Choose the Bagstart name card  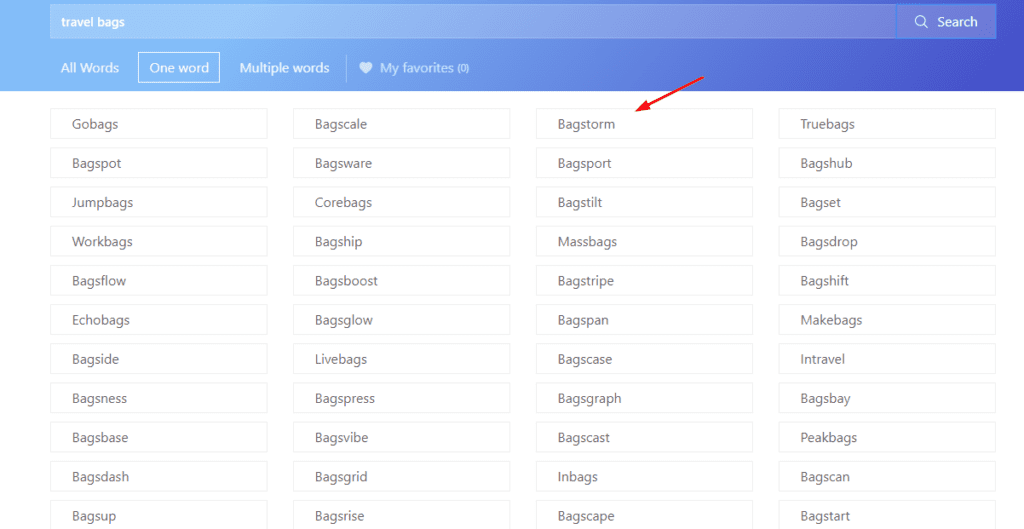888,515
